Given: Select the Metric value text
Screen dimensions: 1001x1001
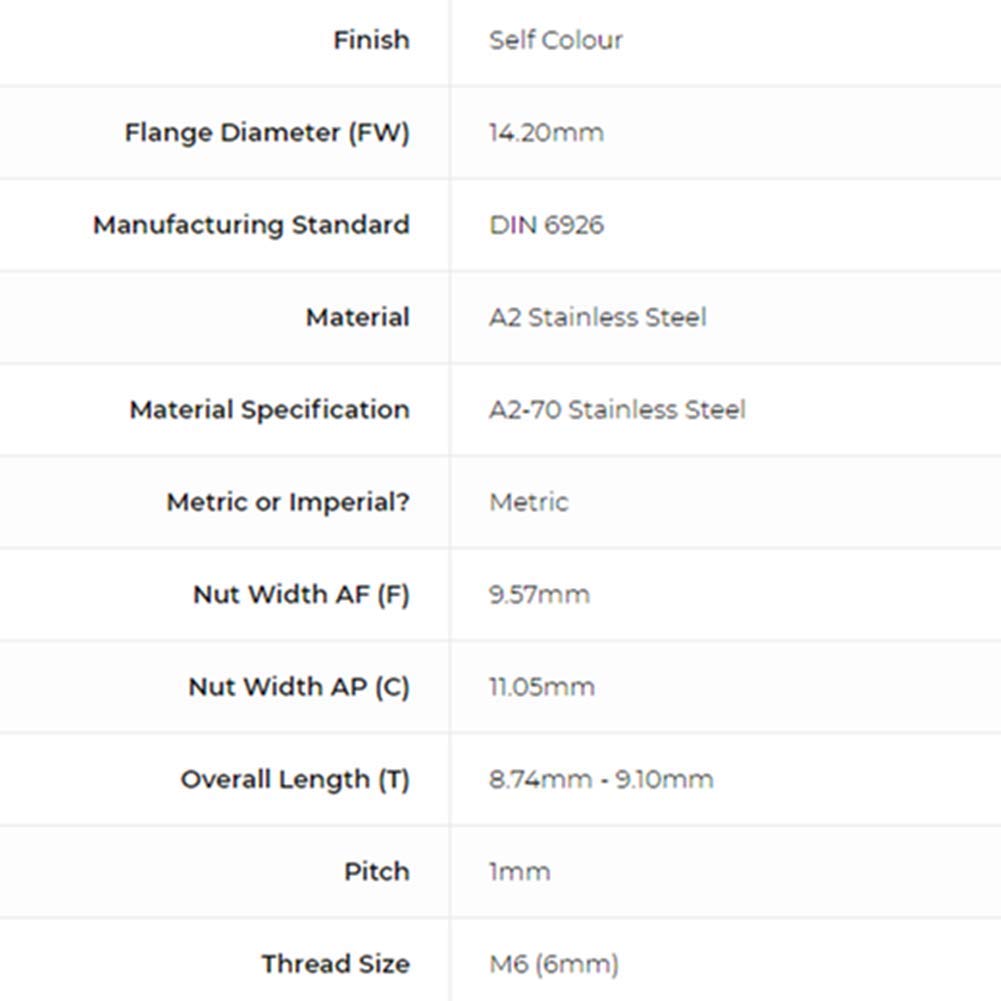Looking at the screenshot, I should 528,502.
